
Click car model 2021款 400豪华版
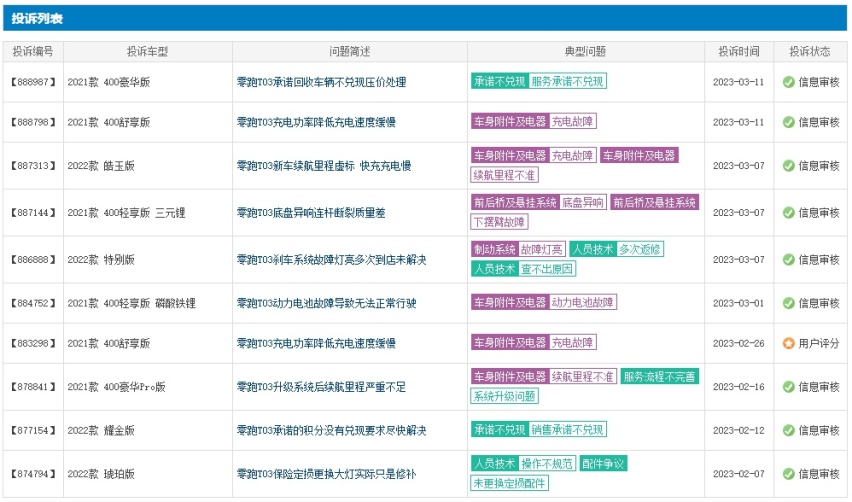pyautogui.click(x=109, y=82)
